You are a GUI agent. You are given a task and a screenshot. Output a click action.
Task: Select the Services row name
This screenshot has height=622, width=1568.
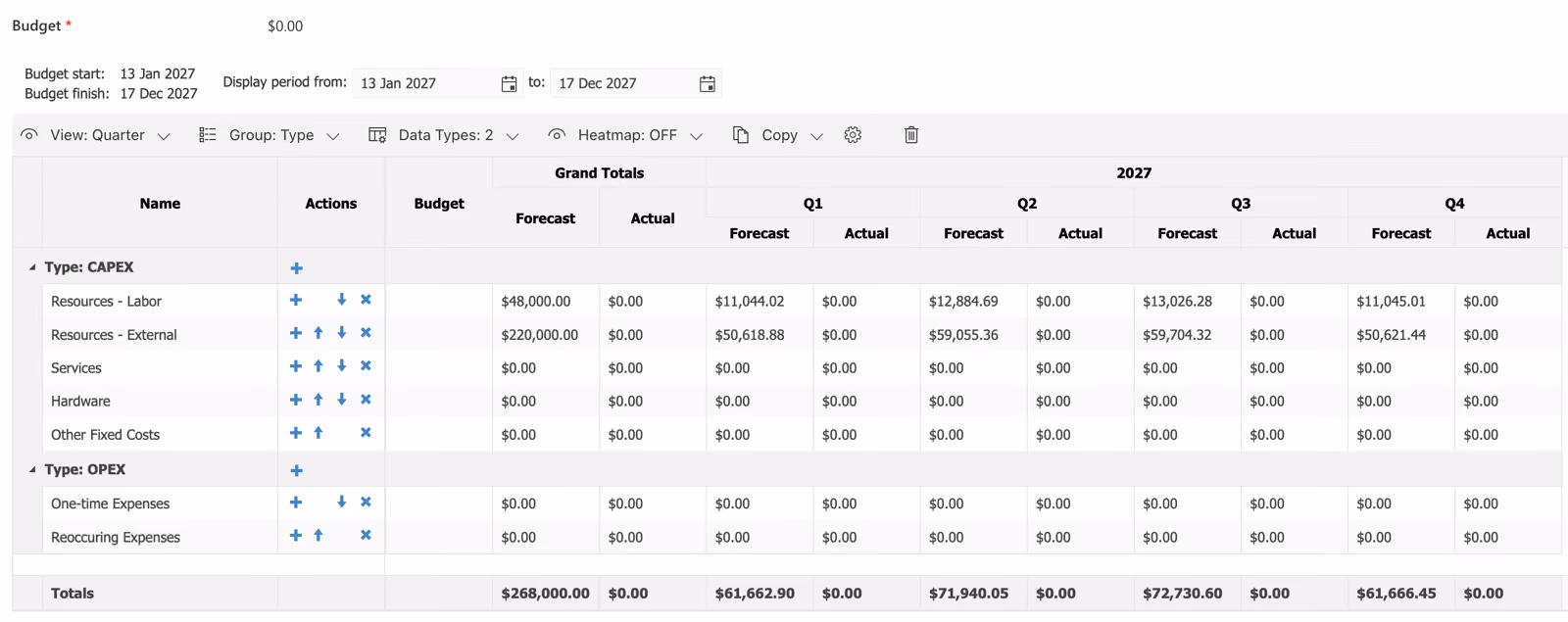76,368
